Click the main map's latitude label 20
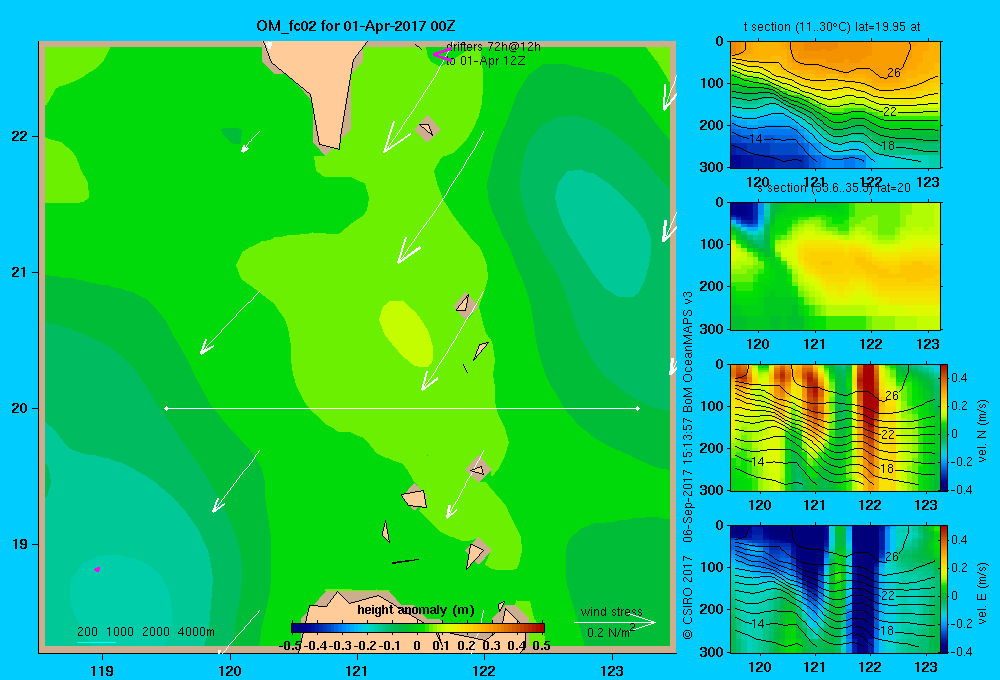This screenshot has height=680, width=1000. click(20, 408)
